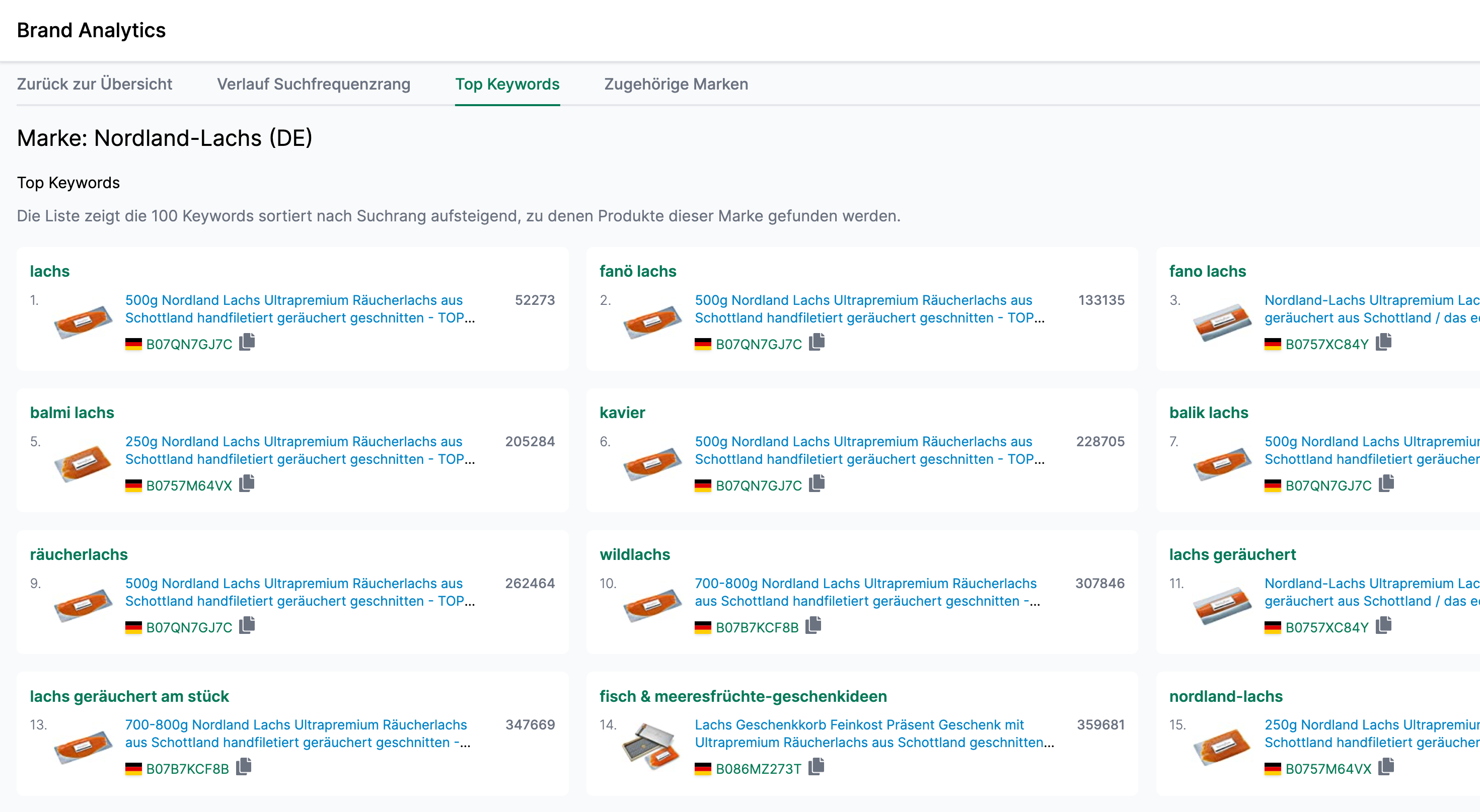Image resolution: width=1480 pixels, height=812 pixels.
Task: Open keyword link 'räucherlachs'
Action: point(79,554)
